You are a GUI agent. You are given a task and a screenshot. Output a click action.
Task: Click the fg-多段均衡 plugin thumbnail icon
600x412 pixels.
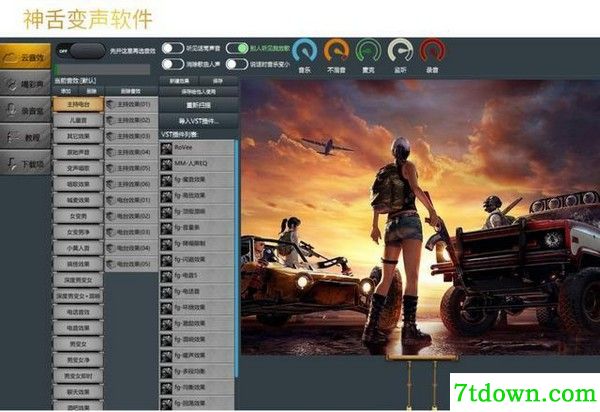click(166, 372)
